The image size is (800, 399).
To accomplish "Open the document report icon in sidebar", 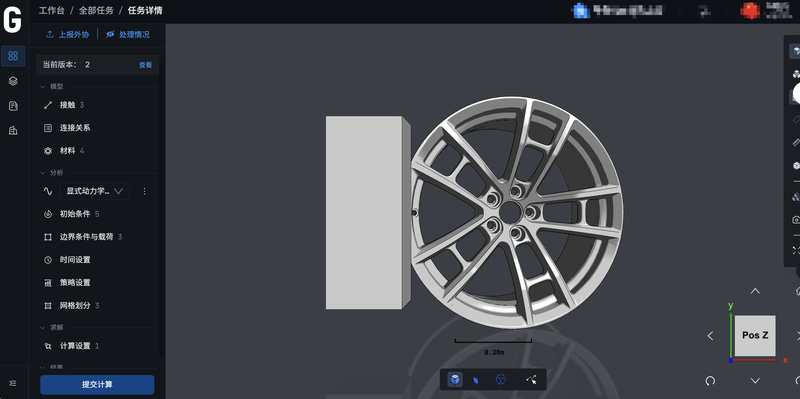I will coord(13,106).
